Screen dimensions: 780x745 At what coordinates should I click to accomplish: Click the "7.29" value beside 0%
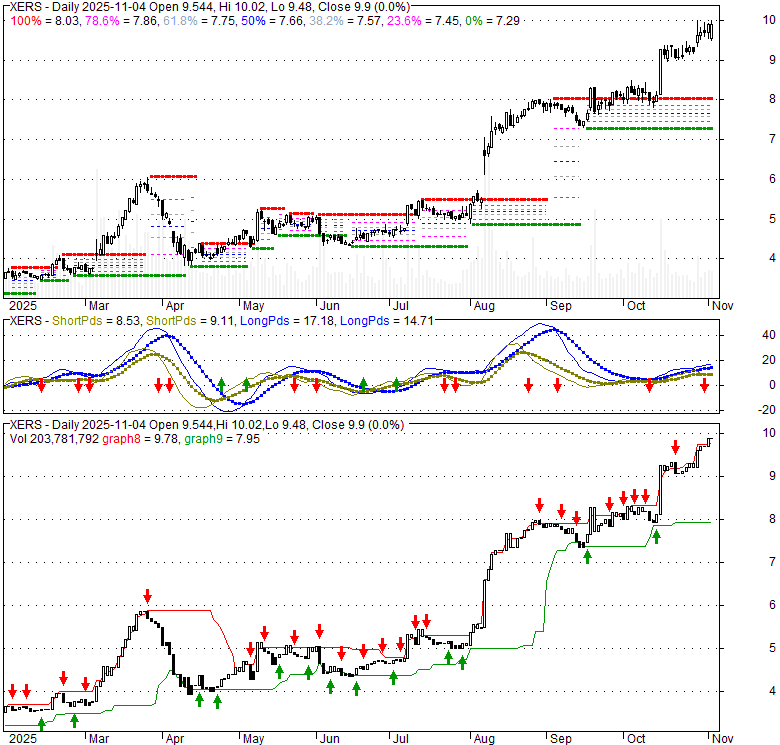(x=508, y=21)
